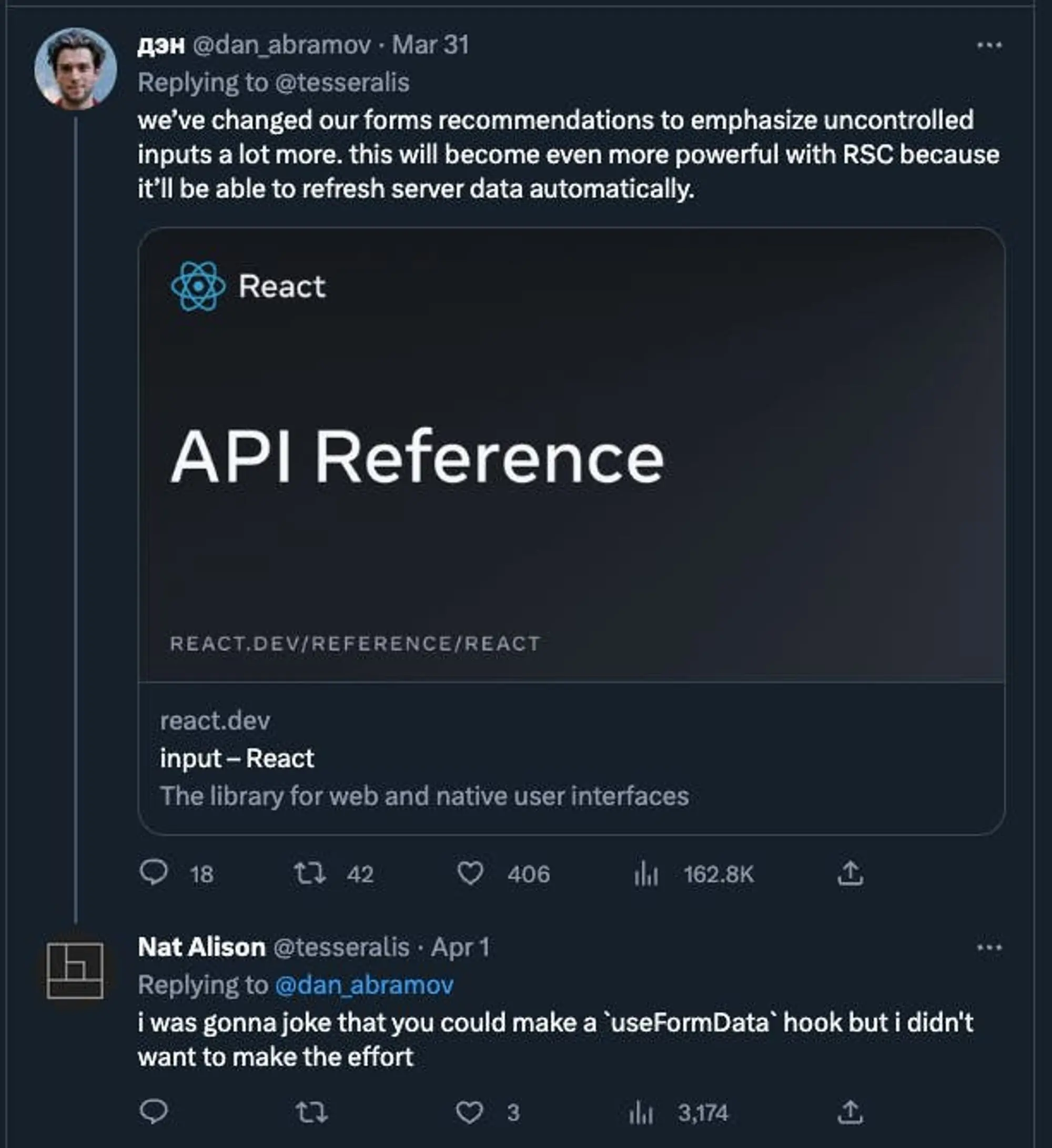Like the tweet with 406 likes
This screenshot has height=1148, width=1052.
[470, 873]
